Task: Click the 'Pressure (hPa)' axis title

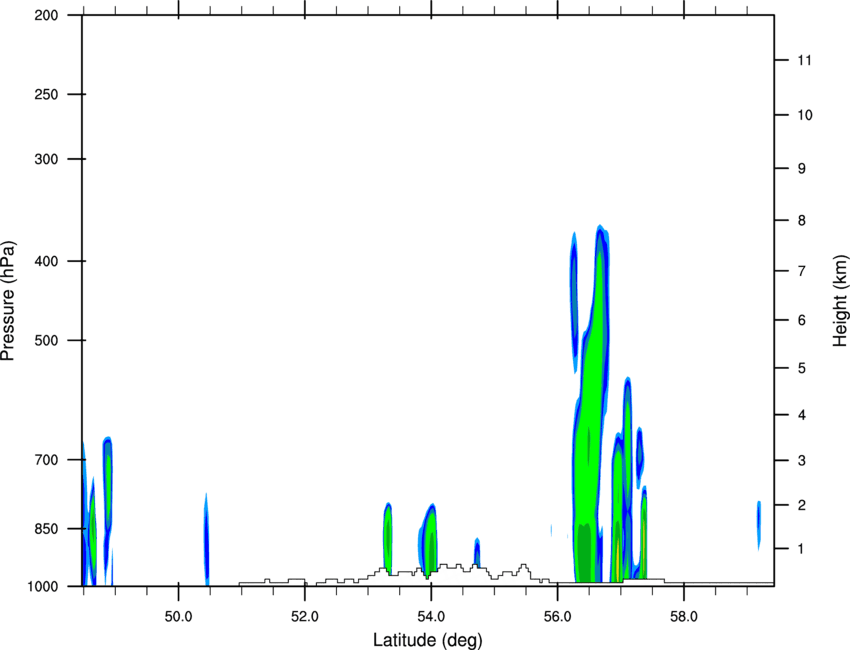Action: point(8,301)
